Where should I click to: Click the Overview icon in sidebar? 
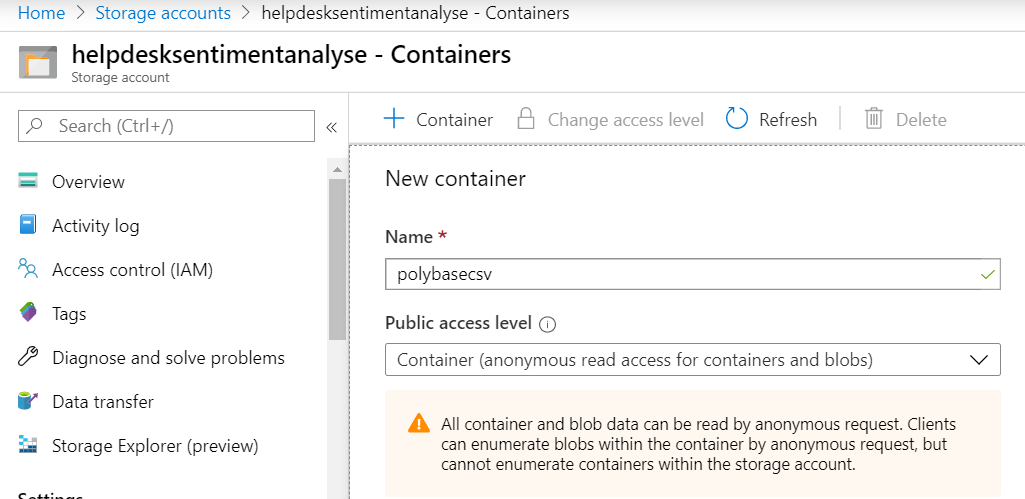tap(28, 181)
